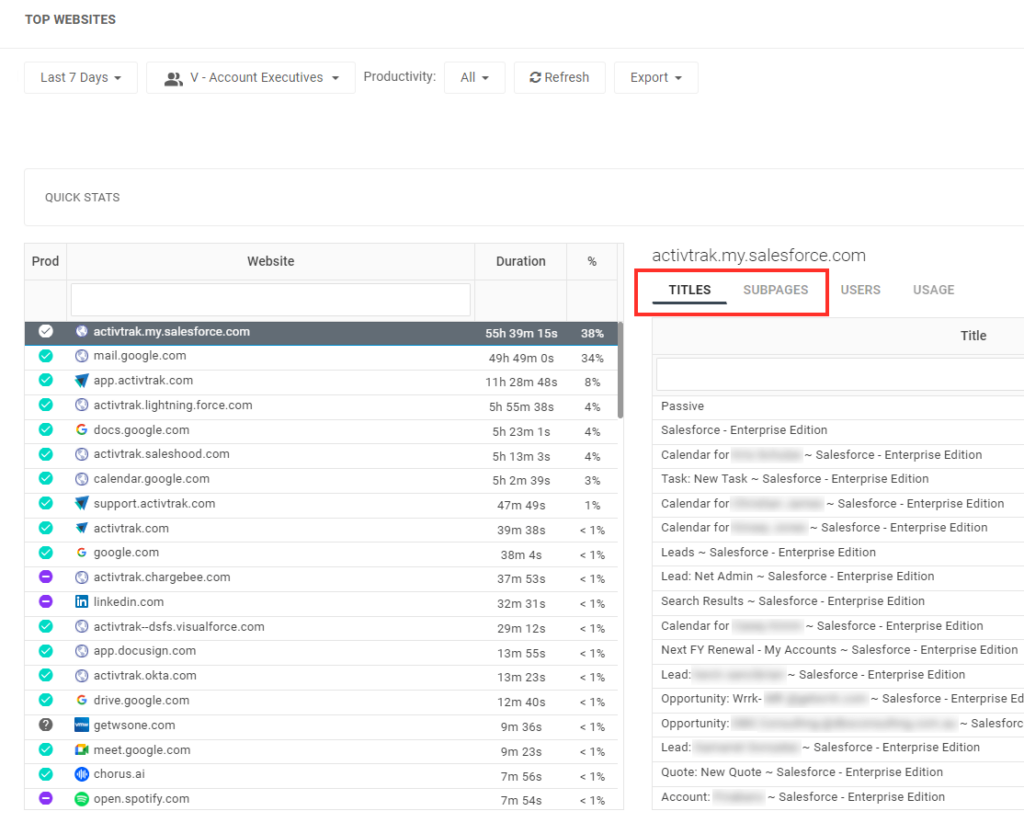The image size is (1024, 834).
Task: Open the USERS tab
Action: click(x=860, y=289)
